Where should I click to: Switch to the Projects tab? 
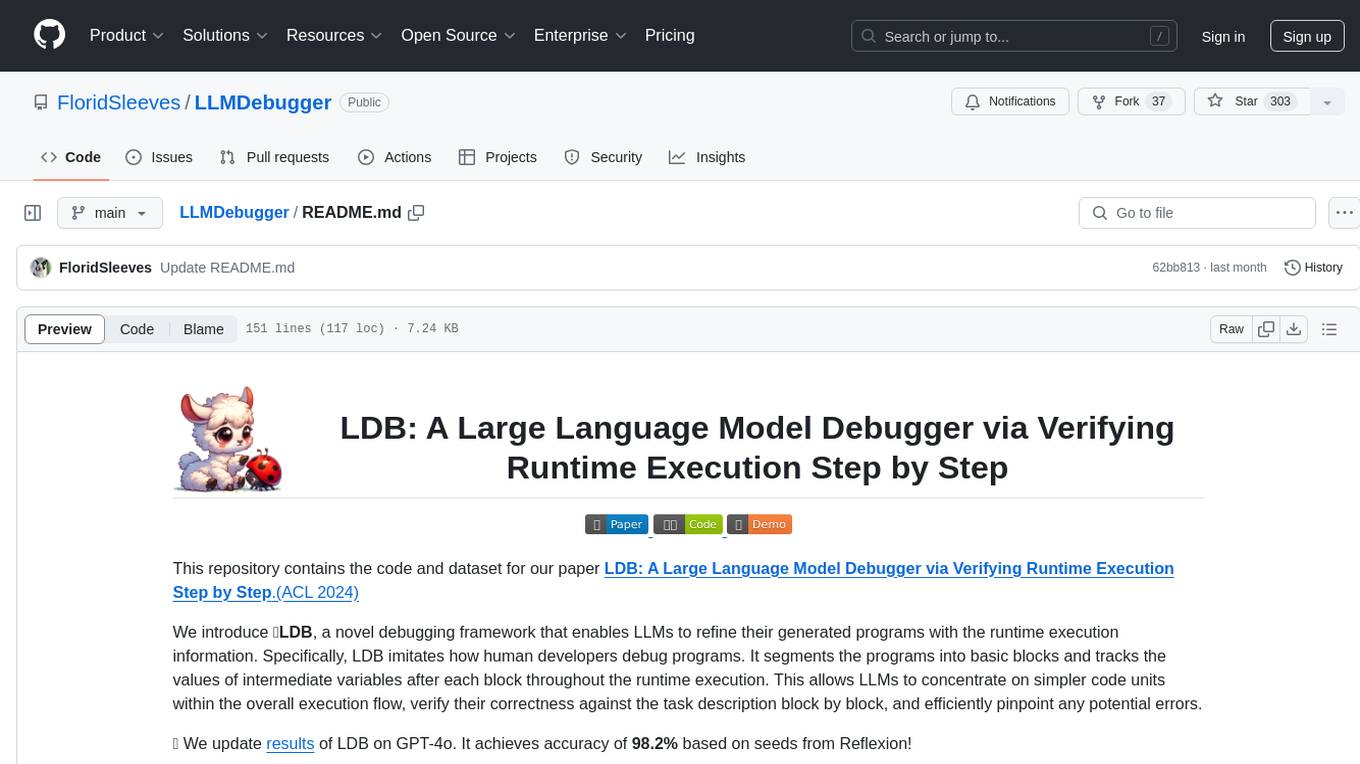pyautogui.click(x=498, y=157)
